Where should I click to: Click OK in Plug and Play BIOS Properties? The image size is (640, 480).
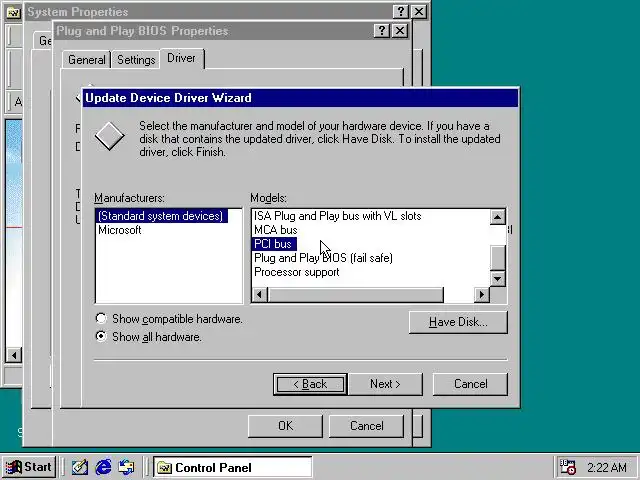pyautogui.click(x=285, y=426)
